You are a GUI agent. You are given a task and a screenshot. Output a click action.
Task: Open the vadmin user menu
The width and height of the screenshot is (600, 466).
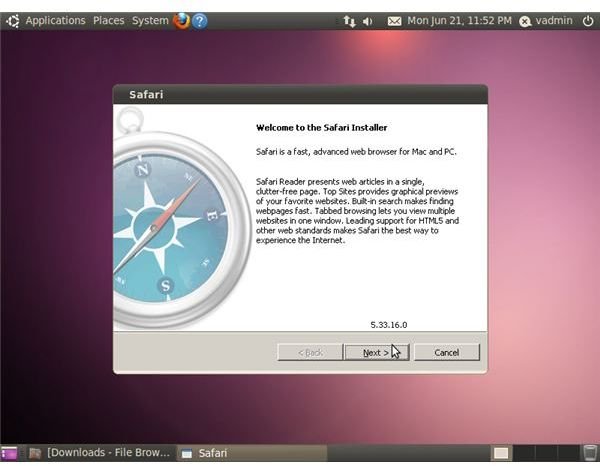546,21
